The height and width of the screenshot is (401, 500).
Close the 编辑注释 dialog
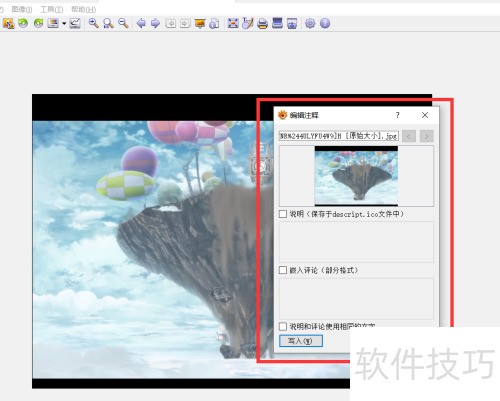point(425,115)
